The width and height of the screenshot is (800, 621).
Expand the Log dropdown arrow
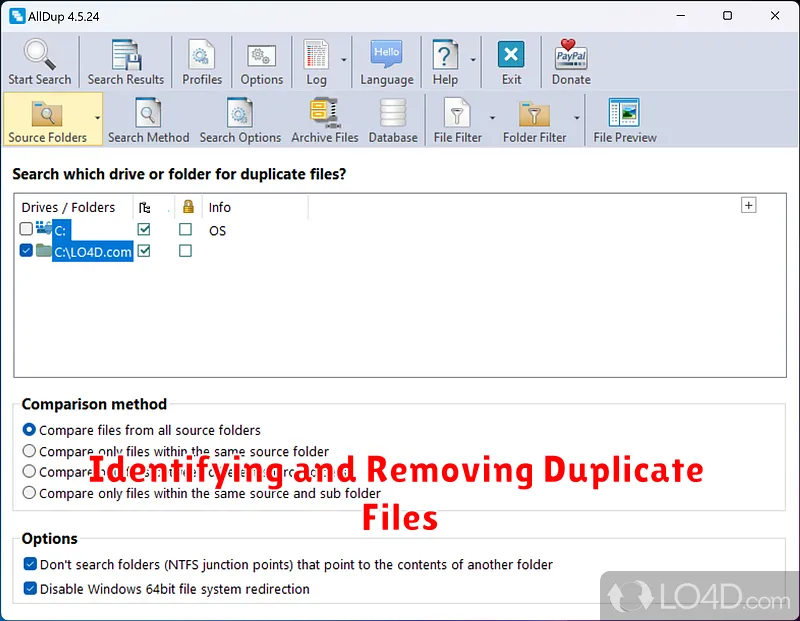tap(344, 59)
